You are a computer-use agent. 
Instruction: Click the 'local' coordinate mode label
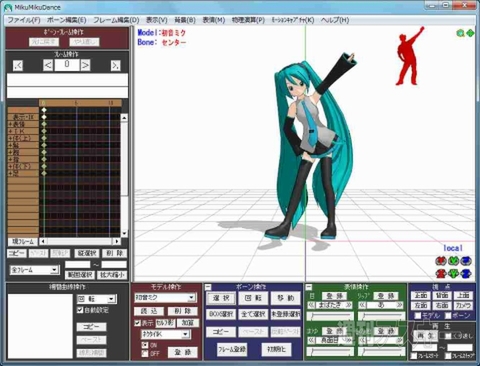coord(453,248)
